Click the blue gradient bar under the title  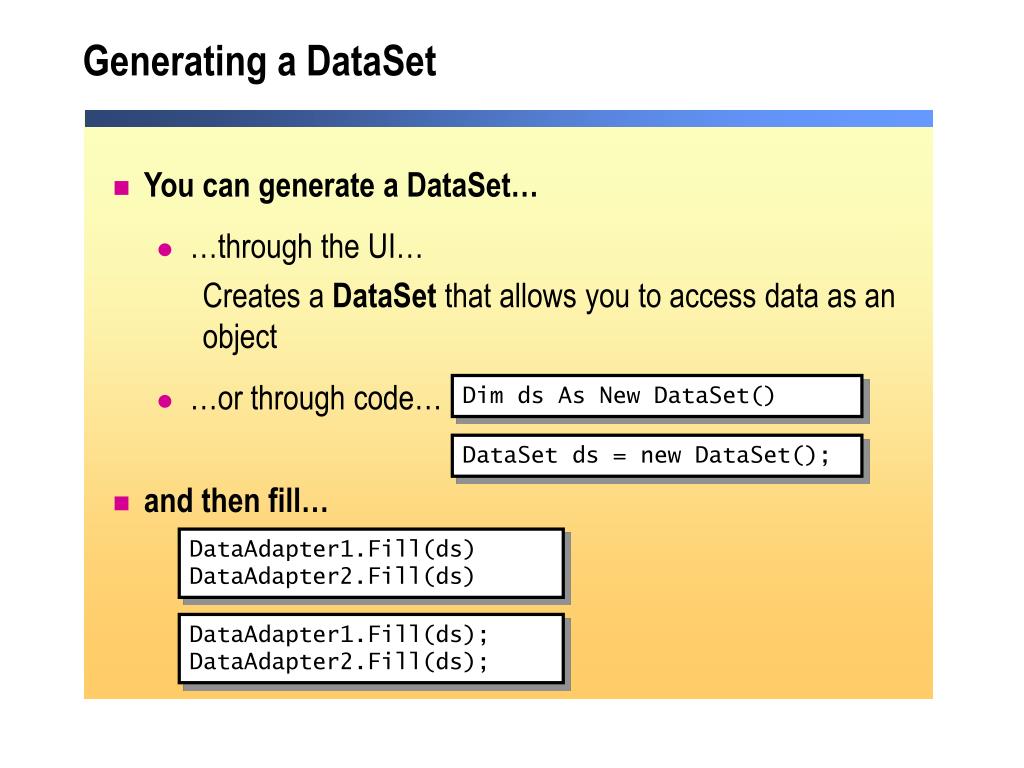pyautogui.click(x=509, y=118)
